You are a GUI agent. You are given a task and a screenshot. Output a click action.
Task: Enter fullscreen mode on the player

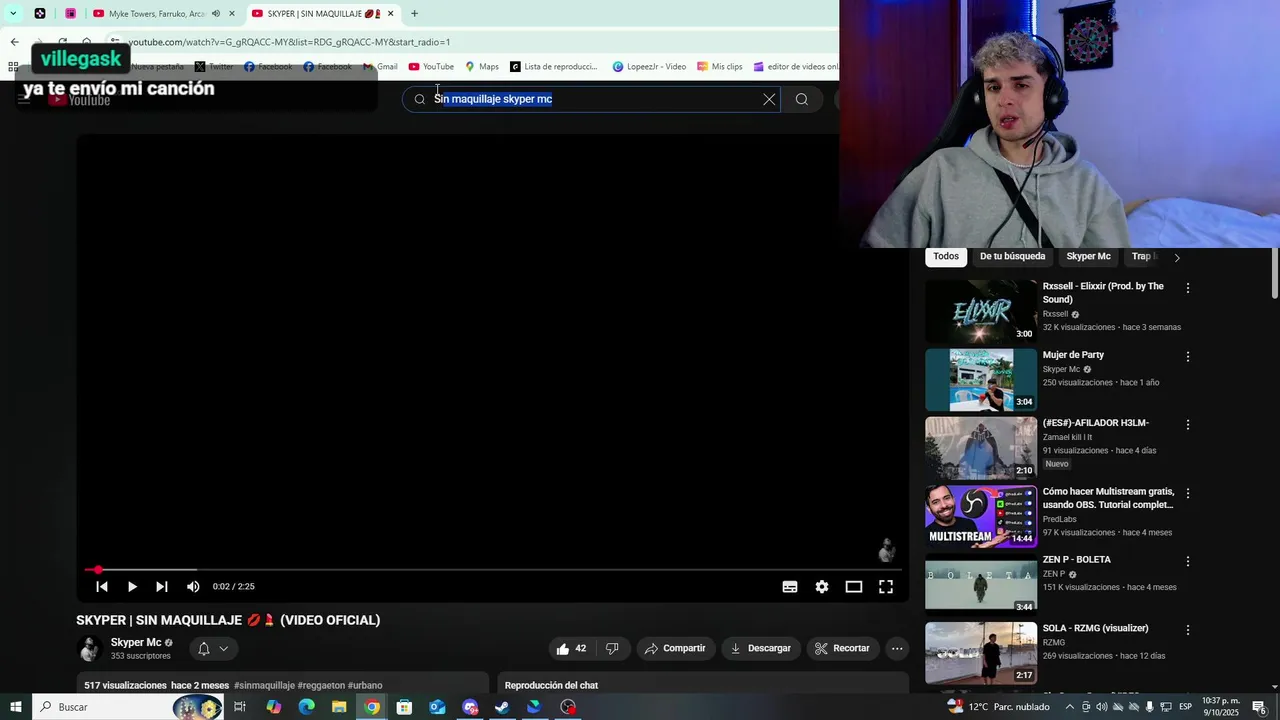[x=886, y=587]
